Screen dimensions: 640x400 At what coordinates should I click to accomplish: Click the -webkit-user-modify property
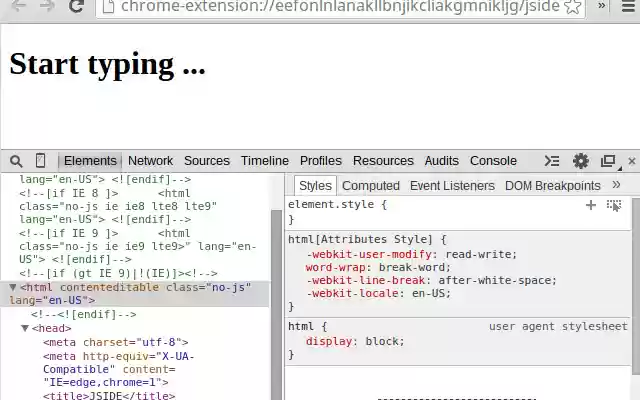pyautogui.click(x=369, y=254)
